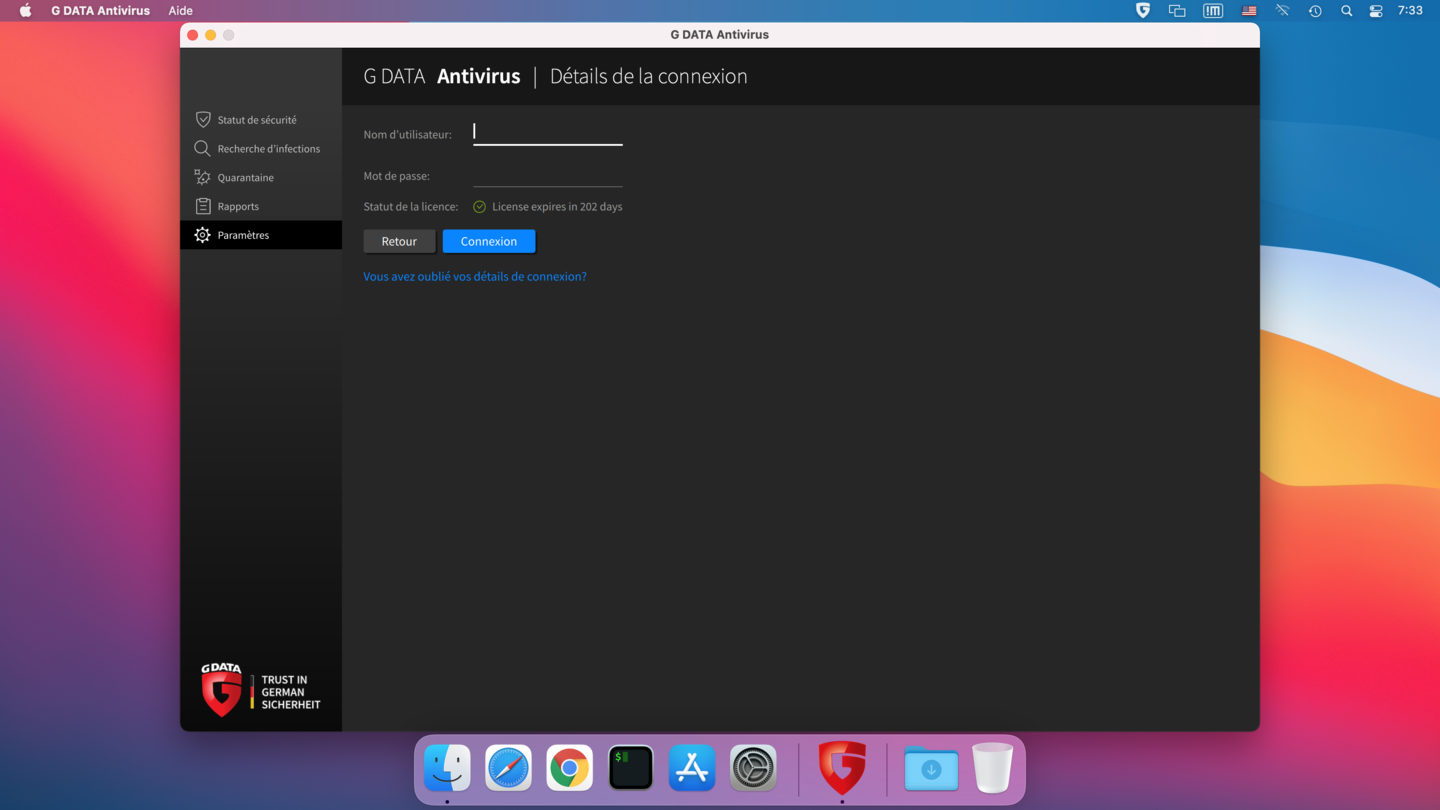This screenshot has height=810, width=1440.
Task: Click the green license status checkmark icon
Action: [479, 207]
